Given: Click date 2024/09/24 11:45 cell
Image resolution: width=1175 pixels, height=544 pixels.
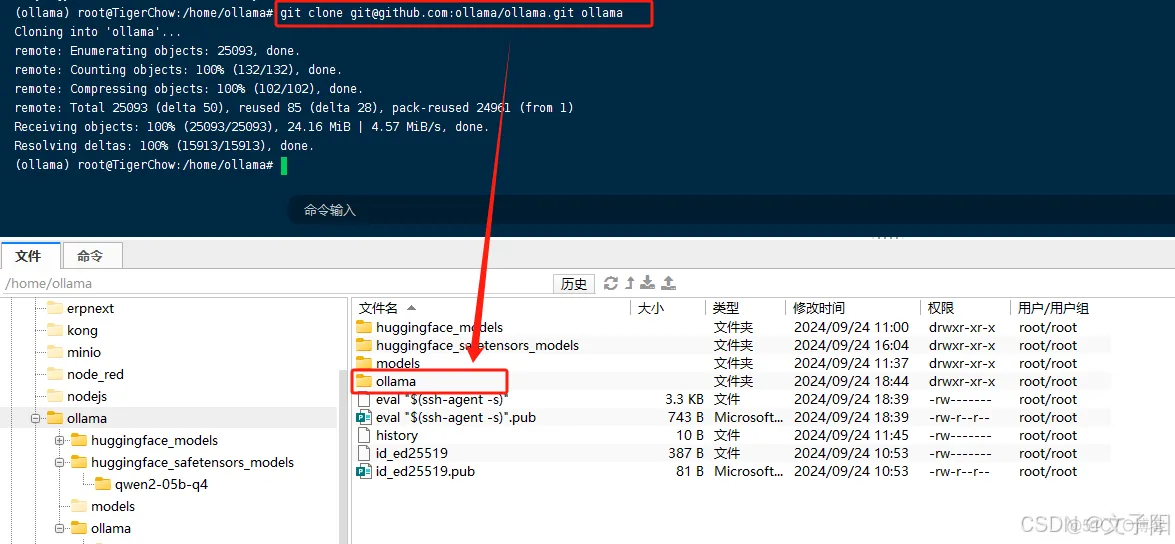Looking at the screenshot, I should coord(851,435).
